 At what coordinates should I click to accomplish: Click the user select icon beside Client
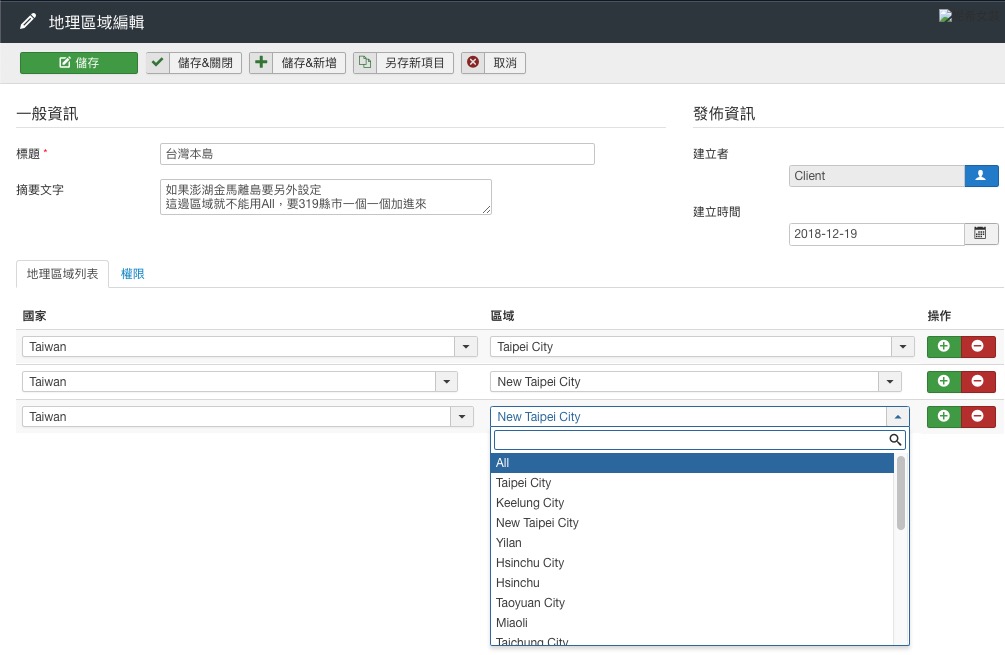tap(981, 176)
